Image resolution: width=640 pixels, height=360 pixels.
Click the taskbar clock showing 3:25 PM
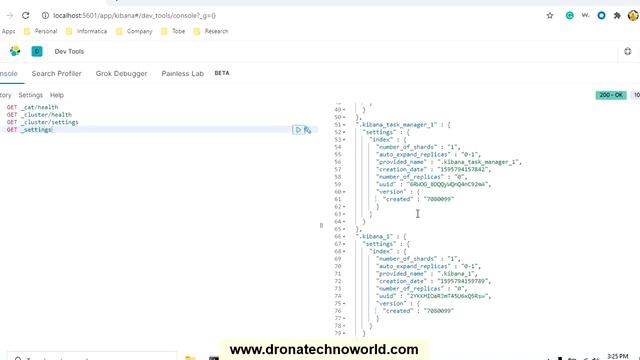coord(618,357)
